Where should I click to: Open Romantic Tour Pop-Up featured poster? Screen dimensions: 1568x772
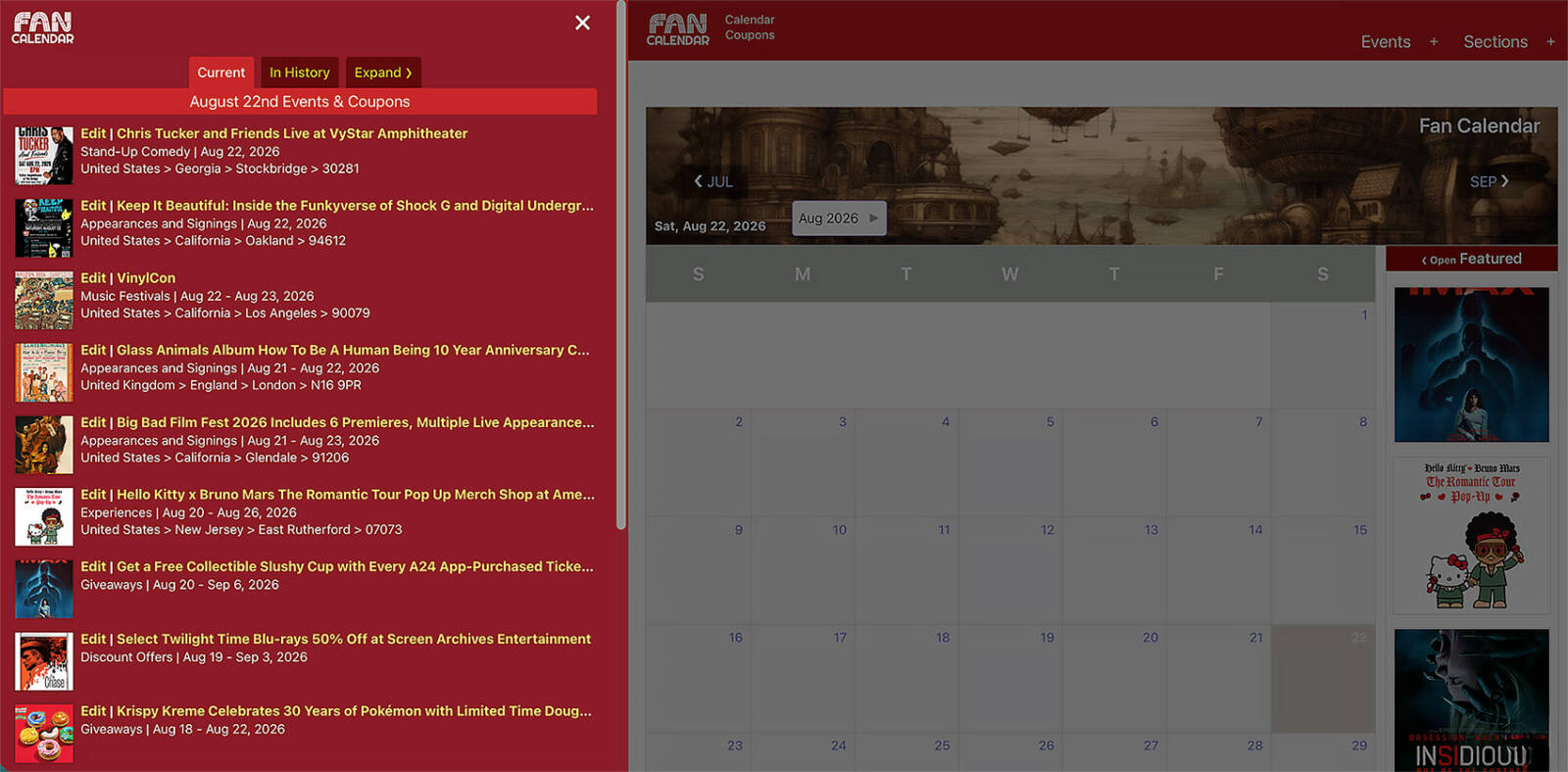[1472, 536]
